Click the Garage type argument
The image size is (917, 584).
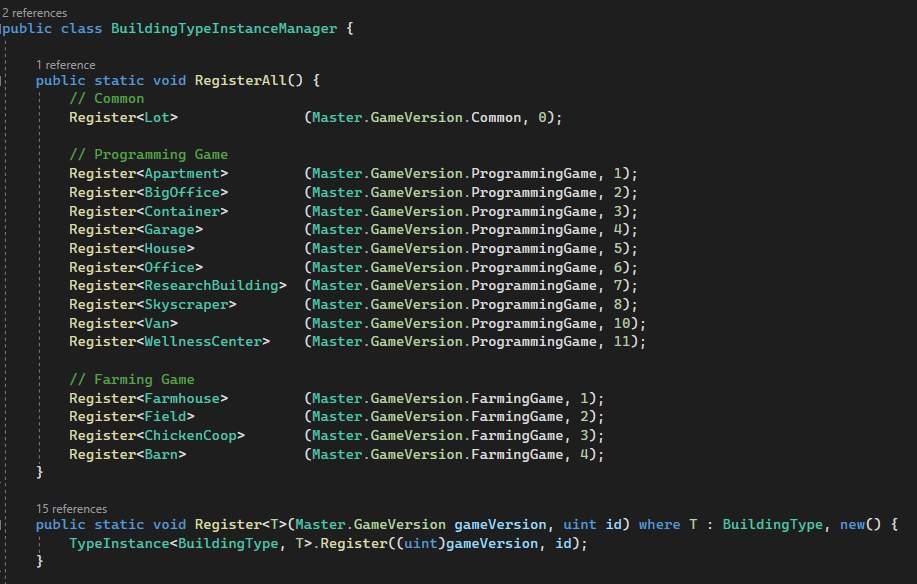coord(170,230)
